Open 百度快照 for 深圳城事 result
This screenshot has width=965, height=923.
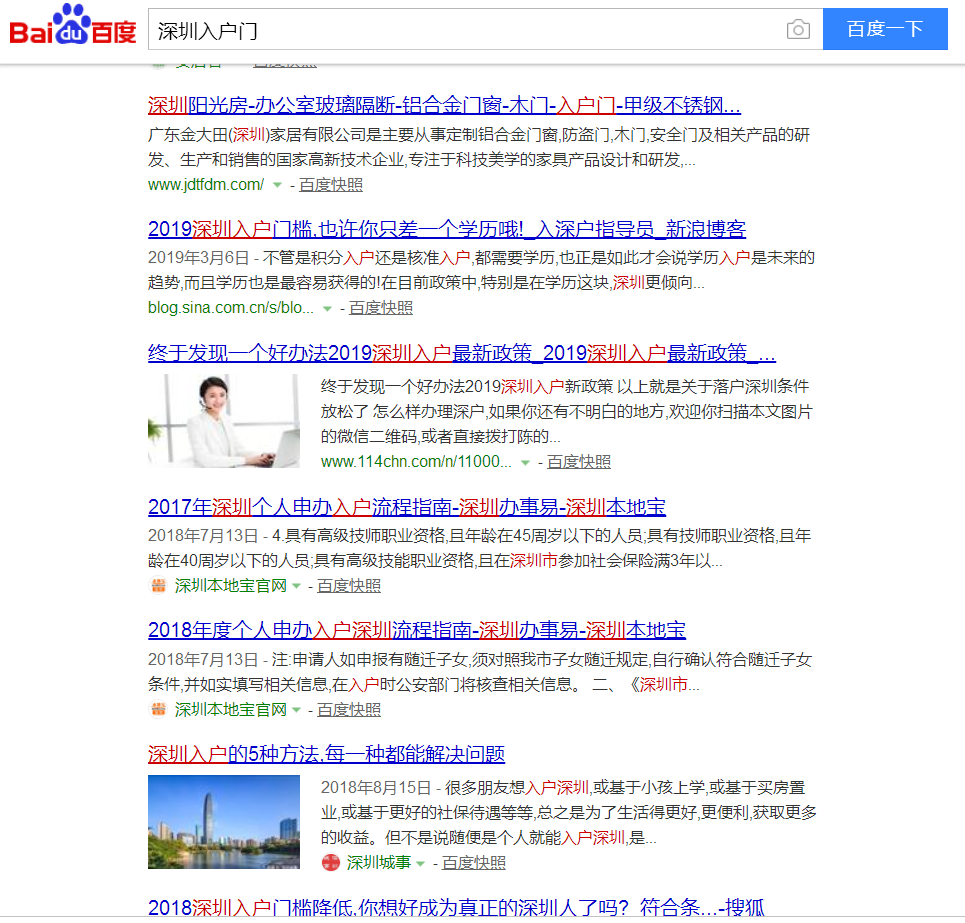click(x=474, y=863)
